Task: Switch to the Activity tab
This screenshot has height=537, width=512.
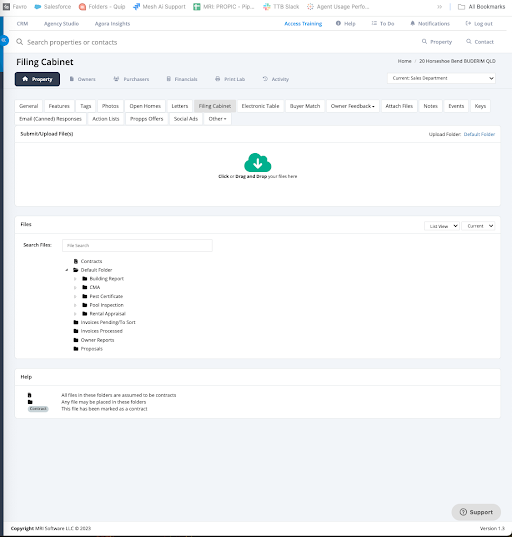Action: [x=276, y=79]
